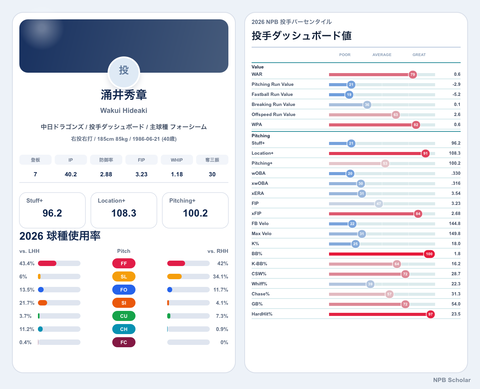
Task: Click the BB% percentile bubble
Action: pyautogui.click(x=429, y=254)
